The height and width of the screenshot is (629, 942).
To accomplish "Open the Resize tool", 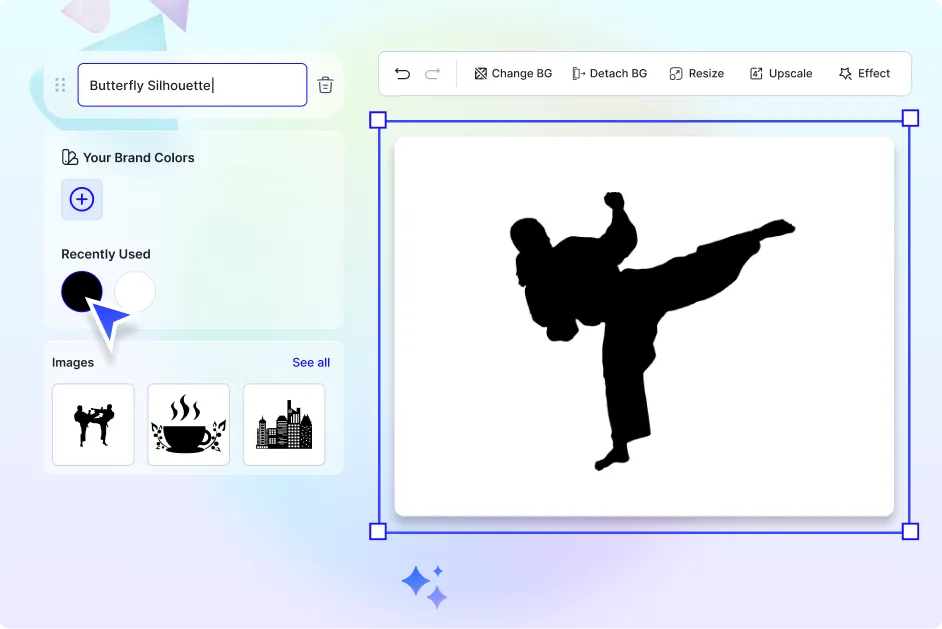I will point(696,74).
